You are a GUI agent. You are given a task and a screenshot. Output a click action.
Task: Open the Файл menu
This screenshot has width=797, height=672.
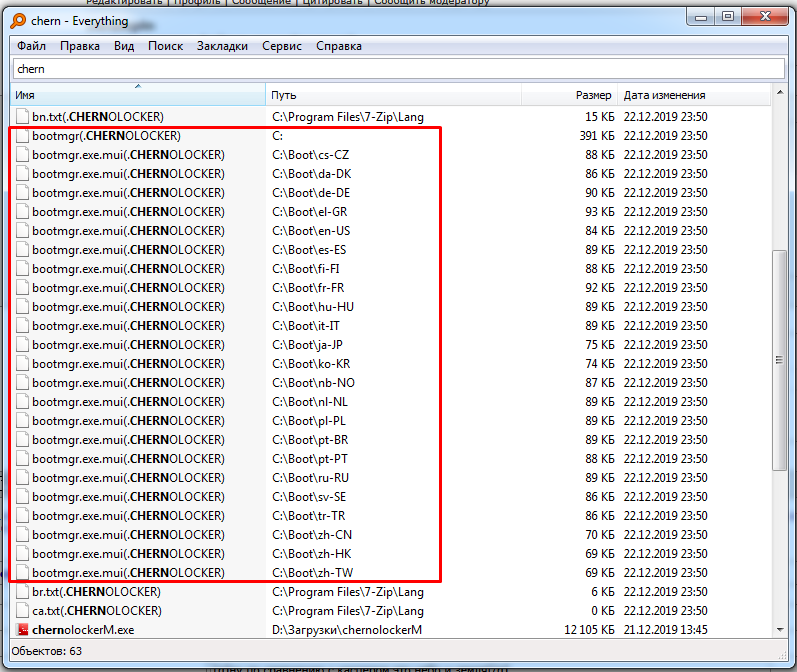pyautogui.click(x=31, y=46)
